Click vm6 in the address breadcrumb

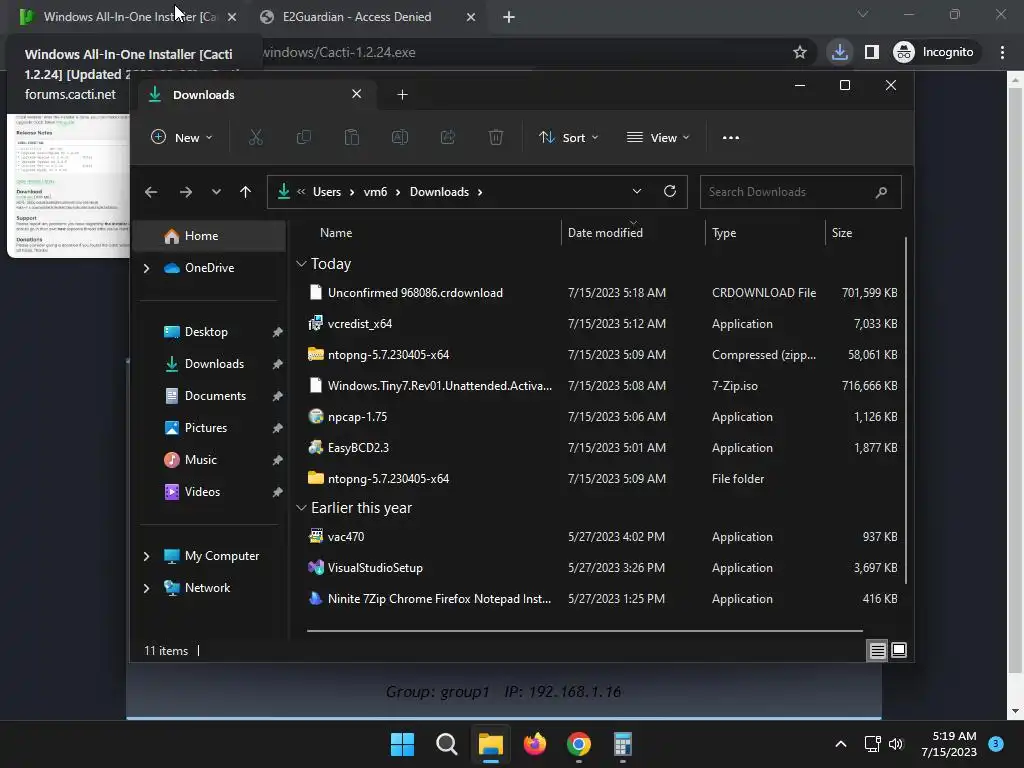[x=376, y=192]
